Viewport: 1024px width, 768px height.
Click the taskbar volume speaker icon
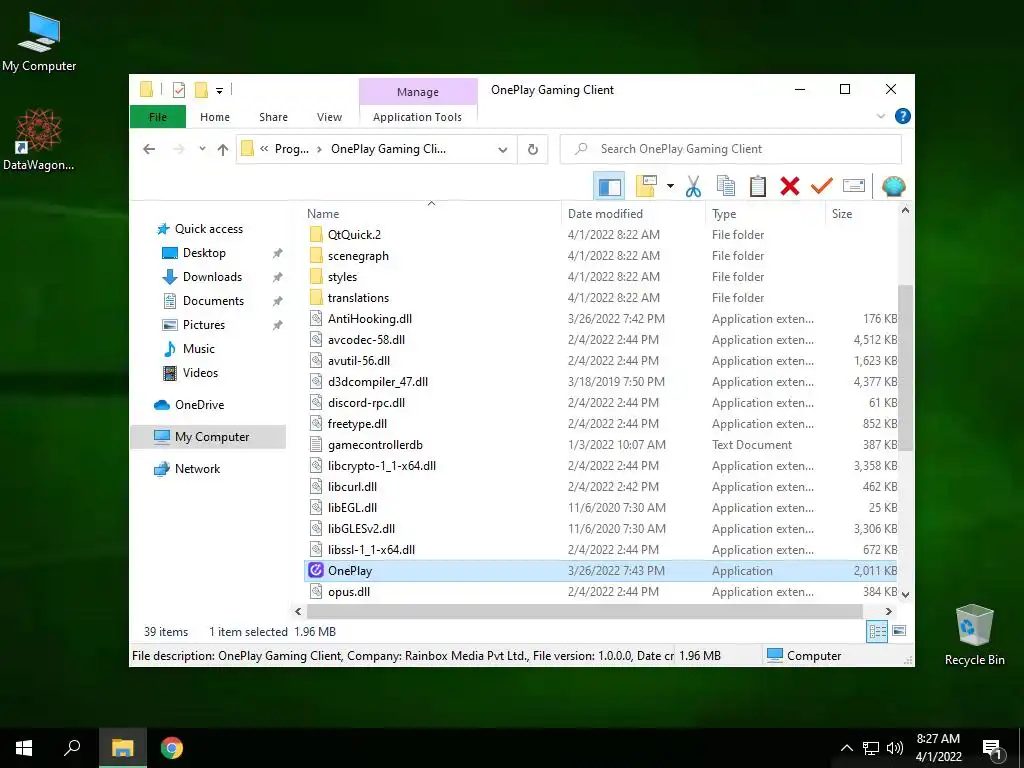pyautogui.click(x=895, y=748)
